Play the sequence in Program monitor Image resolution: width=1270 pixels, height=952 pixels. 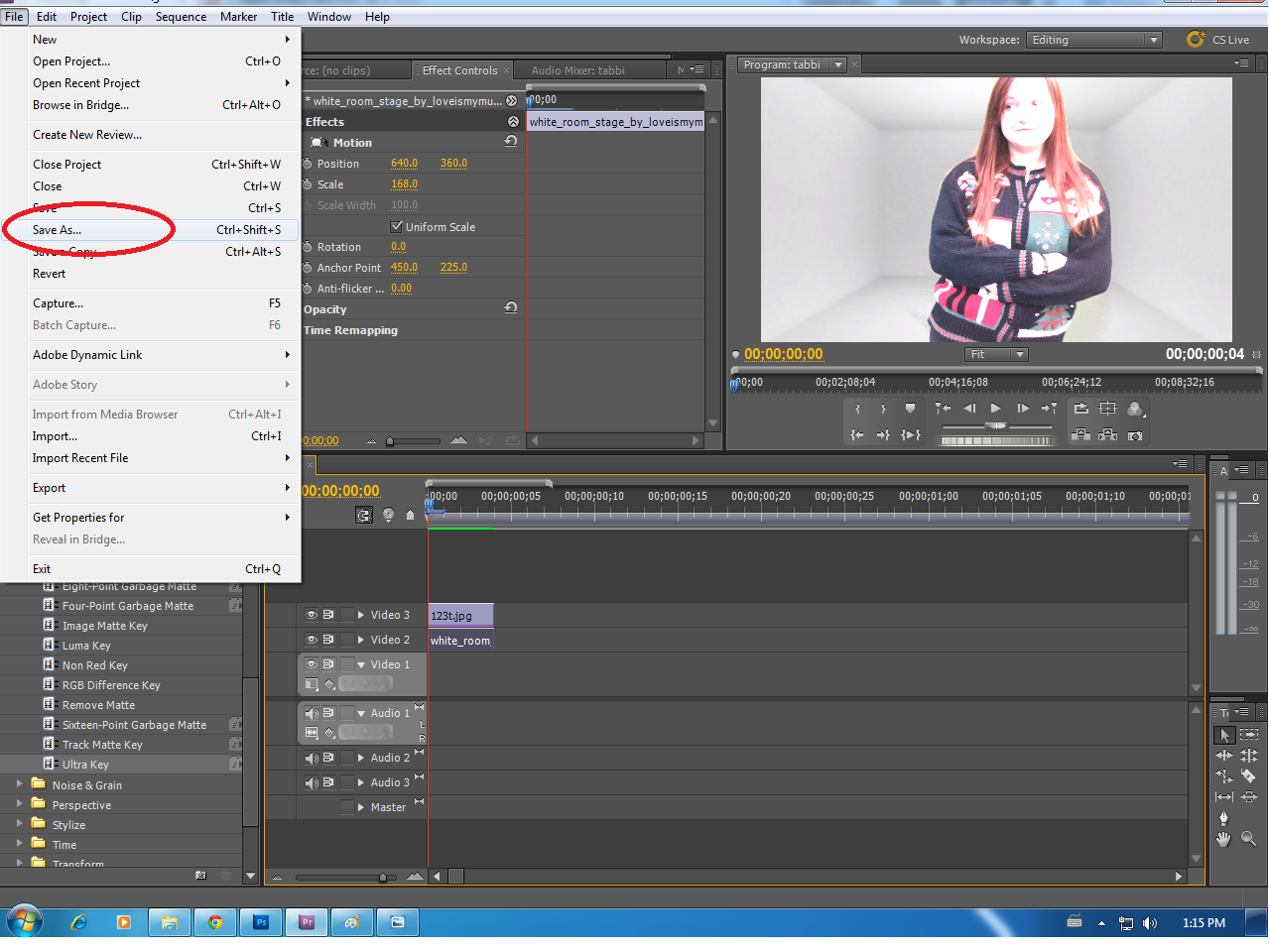[995, 409]
